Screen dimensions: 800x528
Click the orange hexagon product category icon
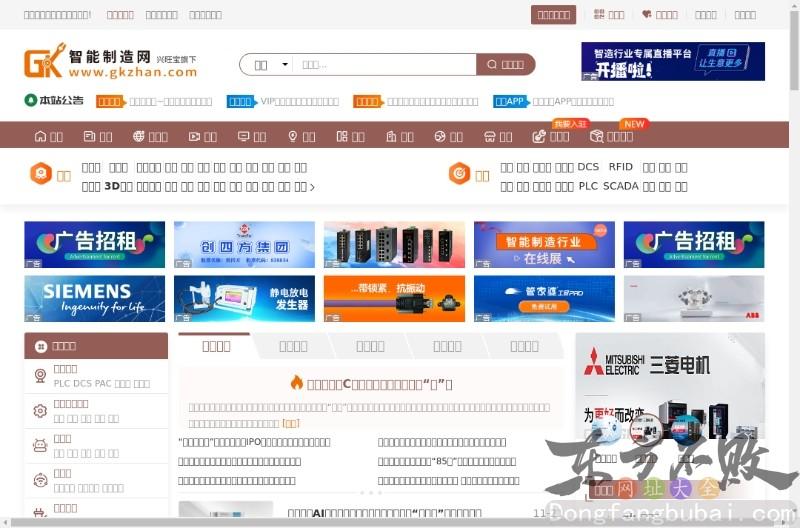pos(41,173)
